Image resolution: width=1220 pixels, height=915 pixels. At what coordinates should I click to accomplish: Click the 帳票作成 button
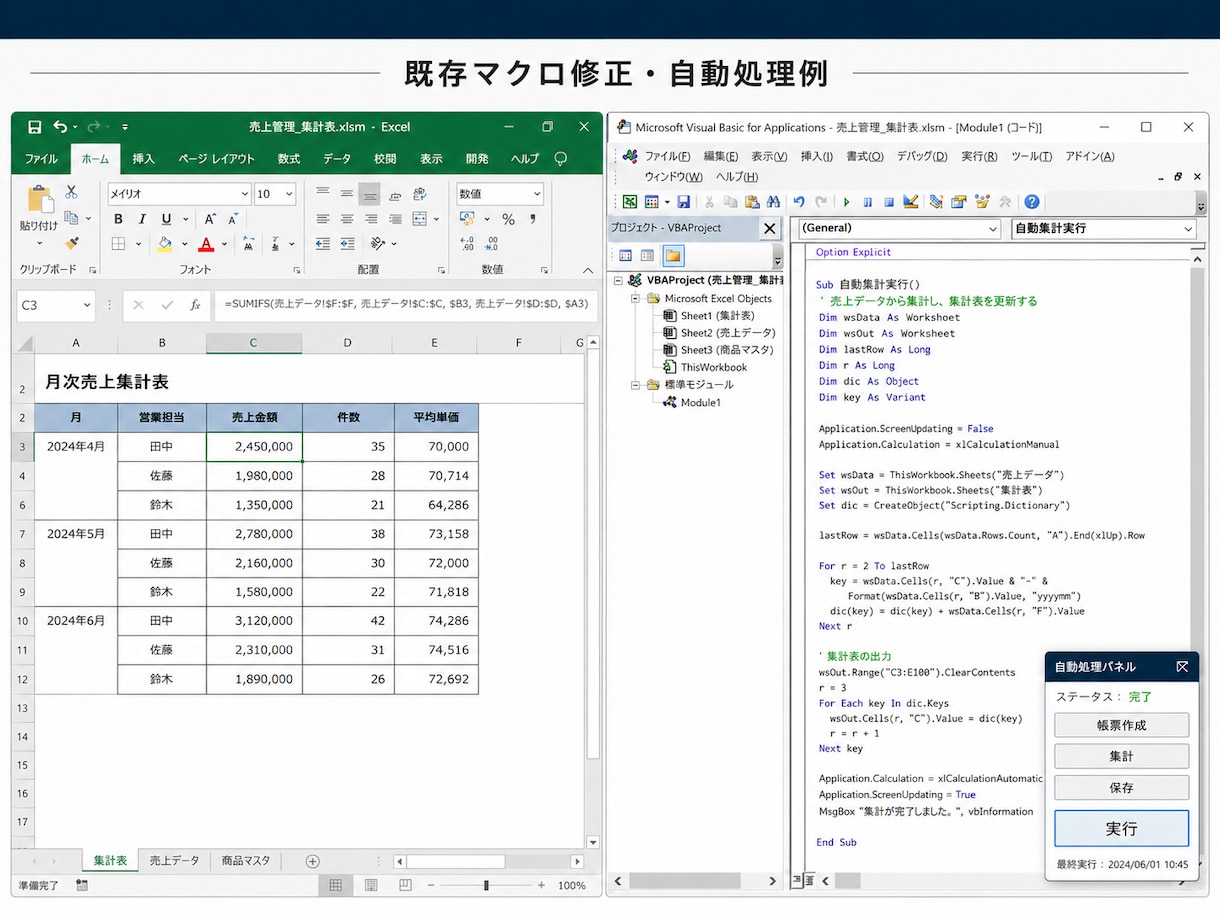[x=1121, y=725]
